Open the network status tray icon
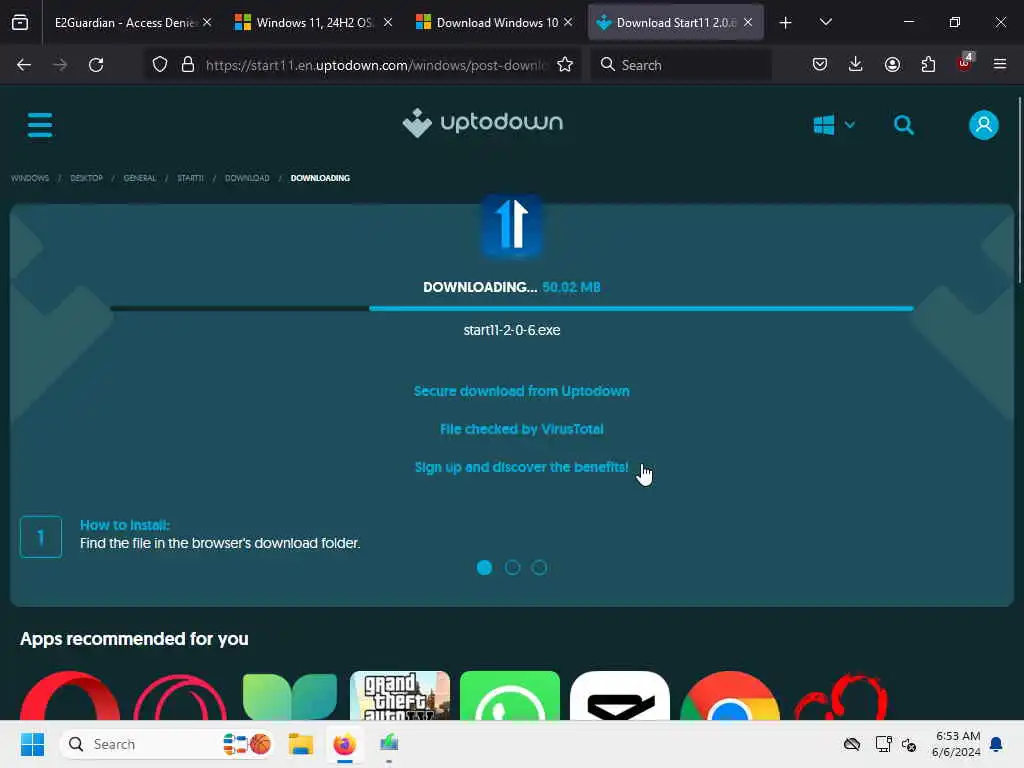The width and height of the screenshot is (1024, 768). [x=883, y=744]
